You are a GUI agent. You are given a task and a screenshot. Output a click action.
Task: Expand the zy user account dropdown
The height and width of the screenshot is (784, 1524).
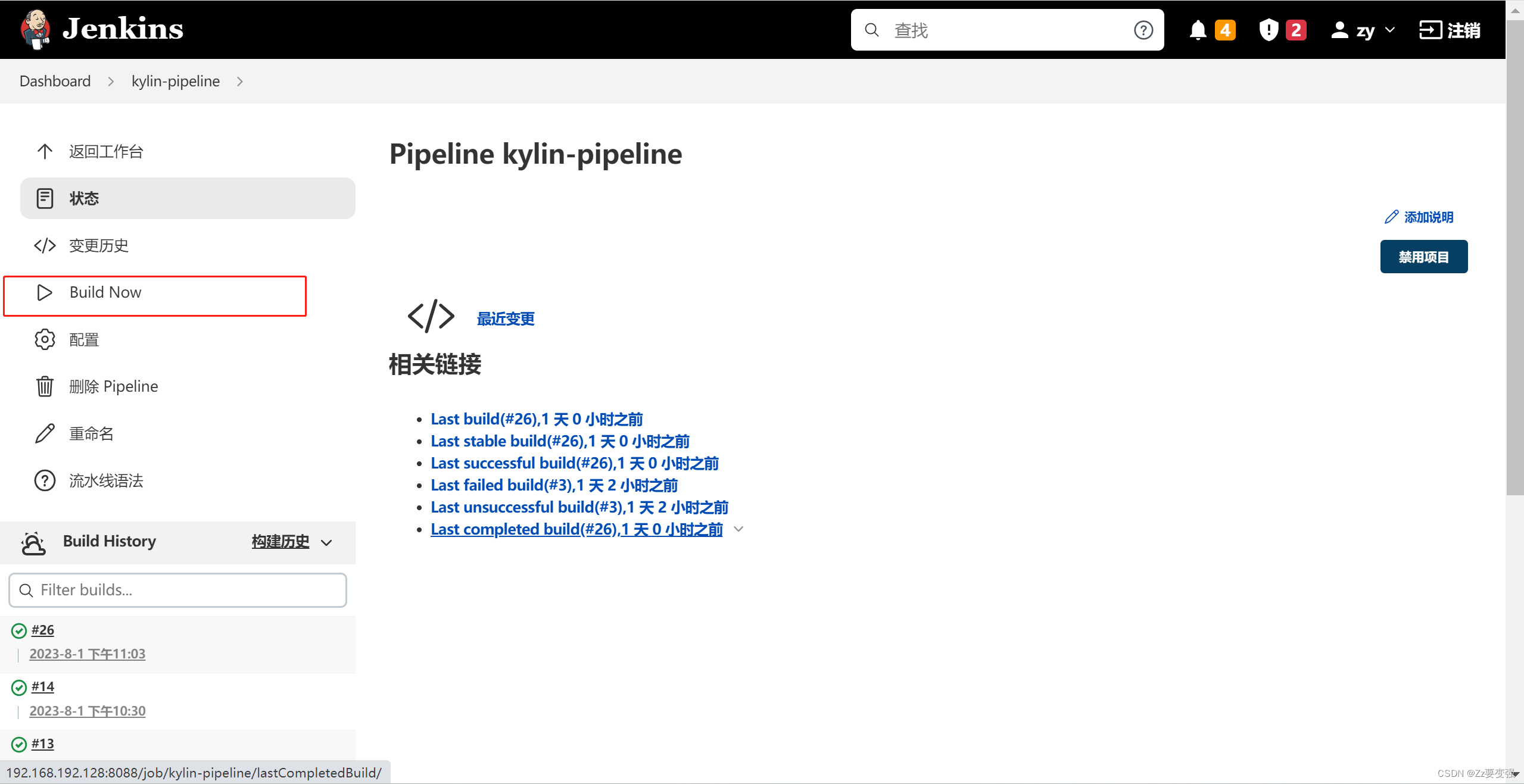pos(1363,29)
